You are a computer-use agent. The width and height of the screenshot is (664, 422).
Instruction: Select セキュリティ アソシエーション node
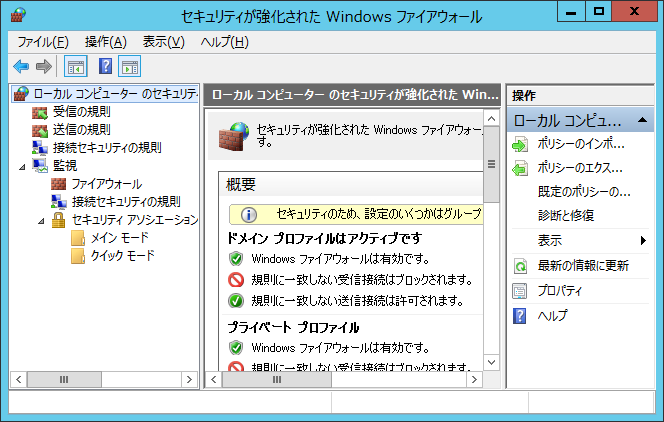[135, 220]
